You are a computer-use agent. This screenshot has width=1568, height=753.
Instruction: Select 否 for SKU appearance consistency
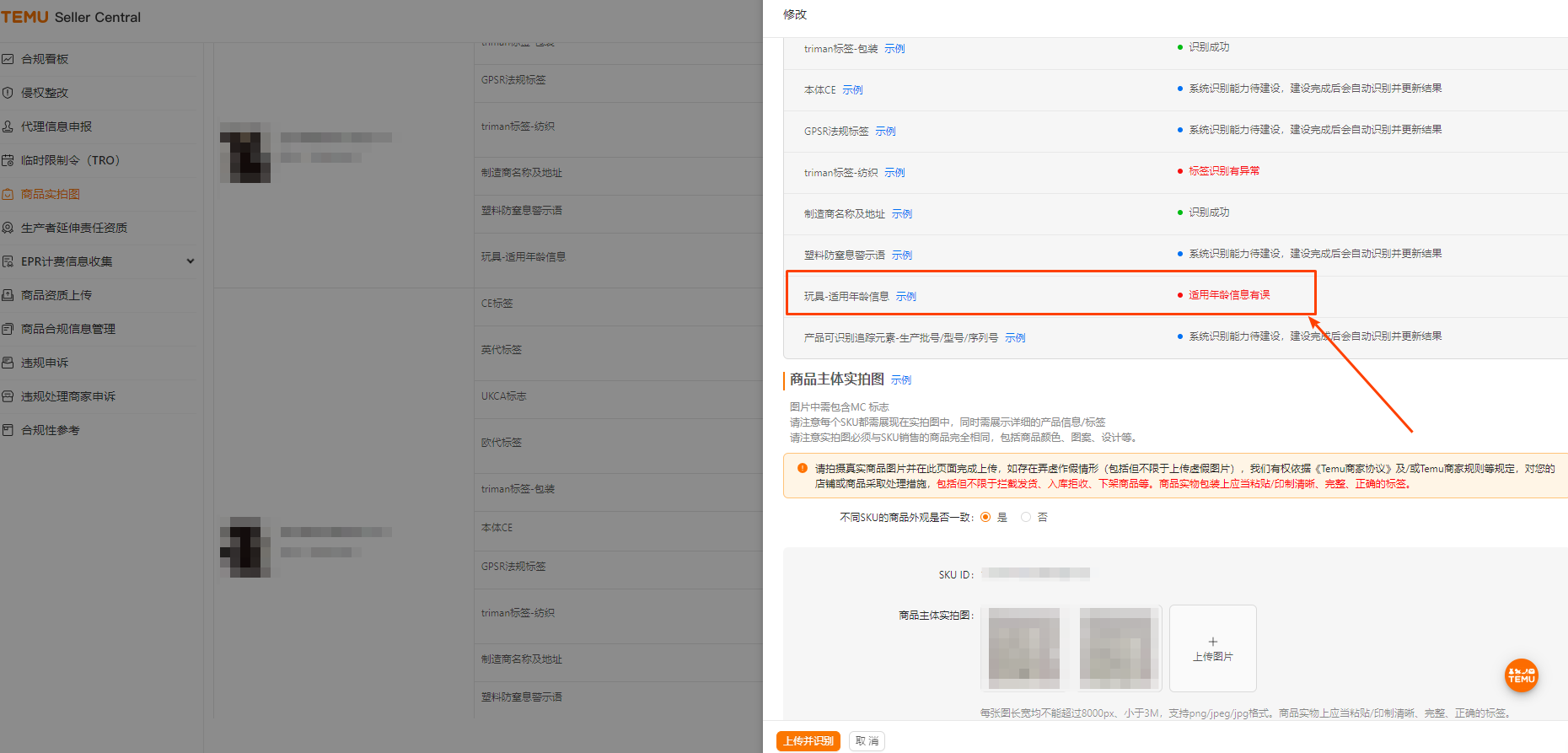tap(1026, 518)
